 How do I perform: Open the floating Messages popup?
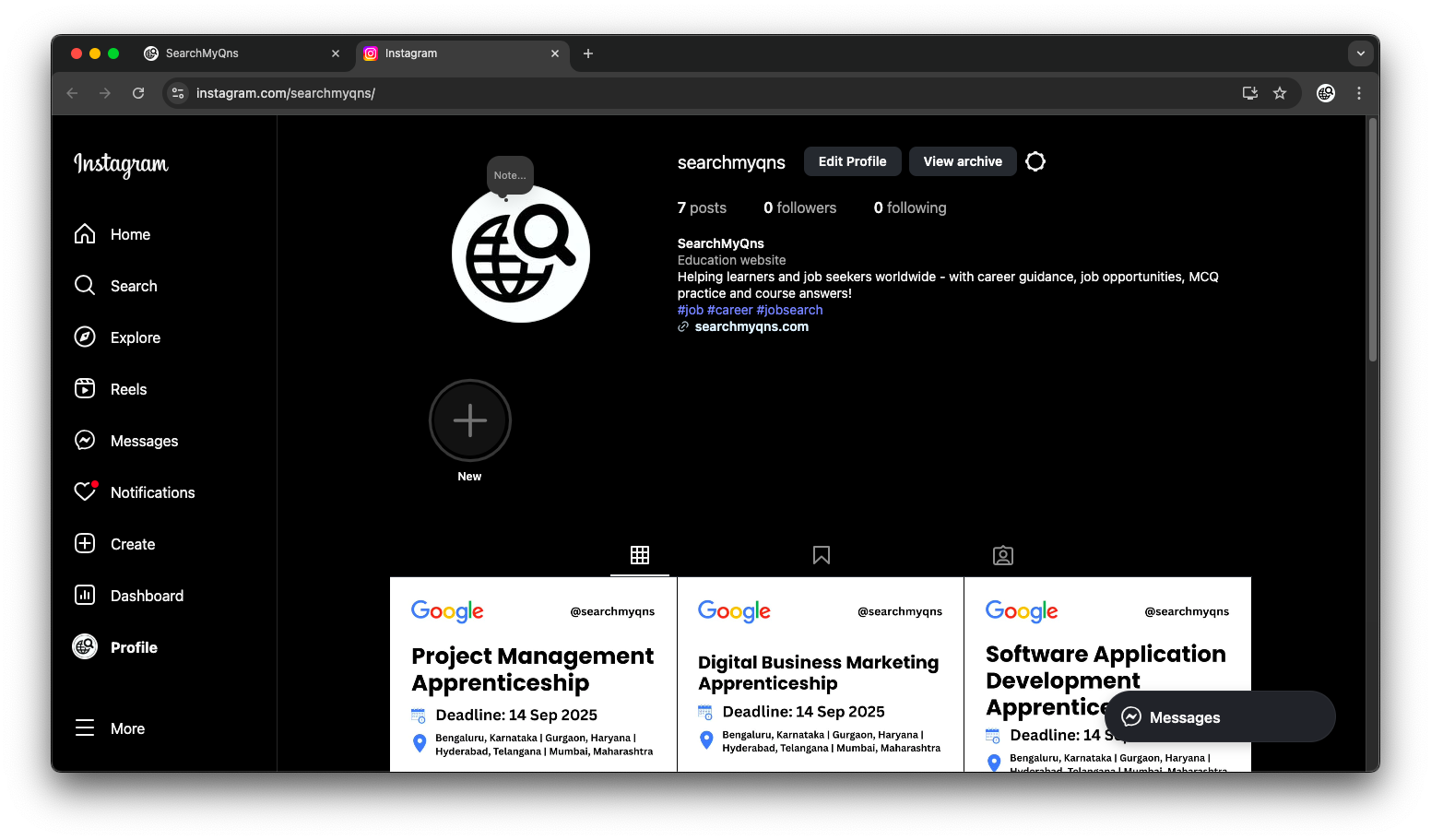click(x=1220, y=716)
